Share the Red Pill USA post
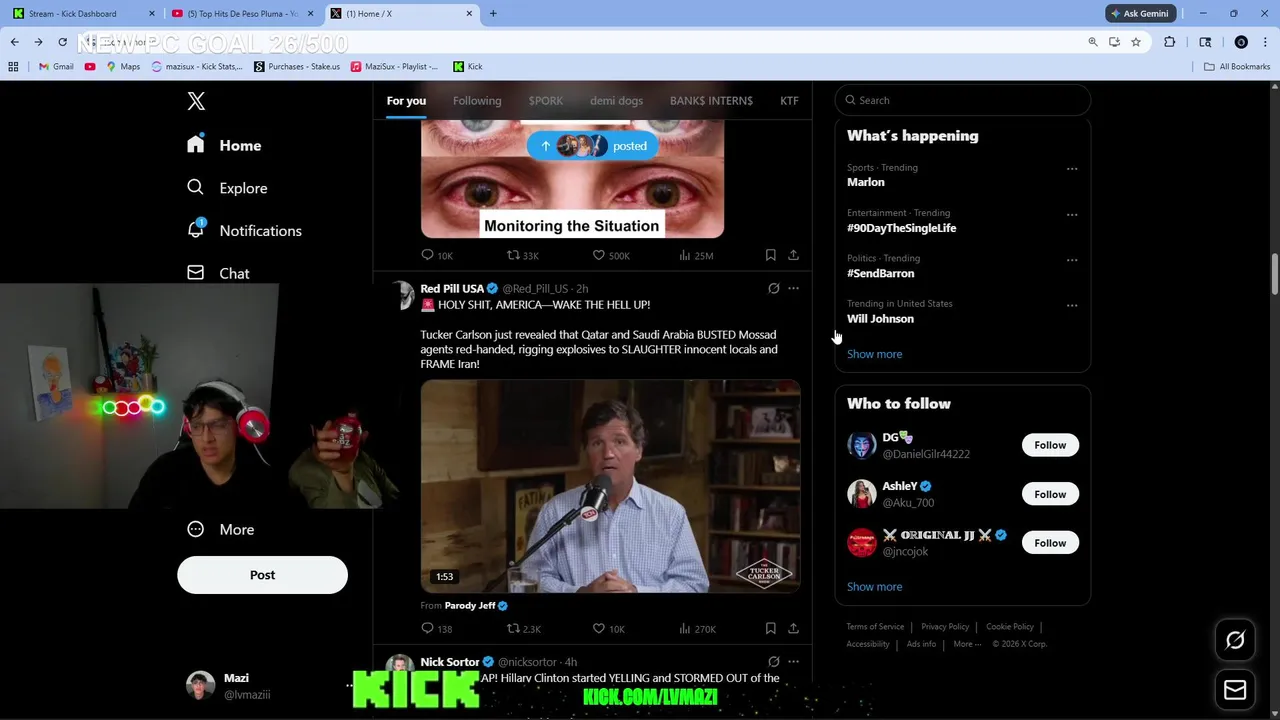Viewport: 1280px width, 720px height. [x=793, y=629]
